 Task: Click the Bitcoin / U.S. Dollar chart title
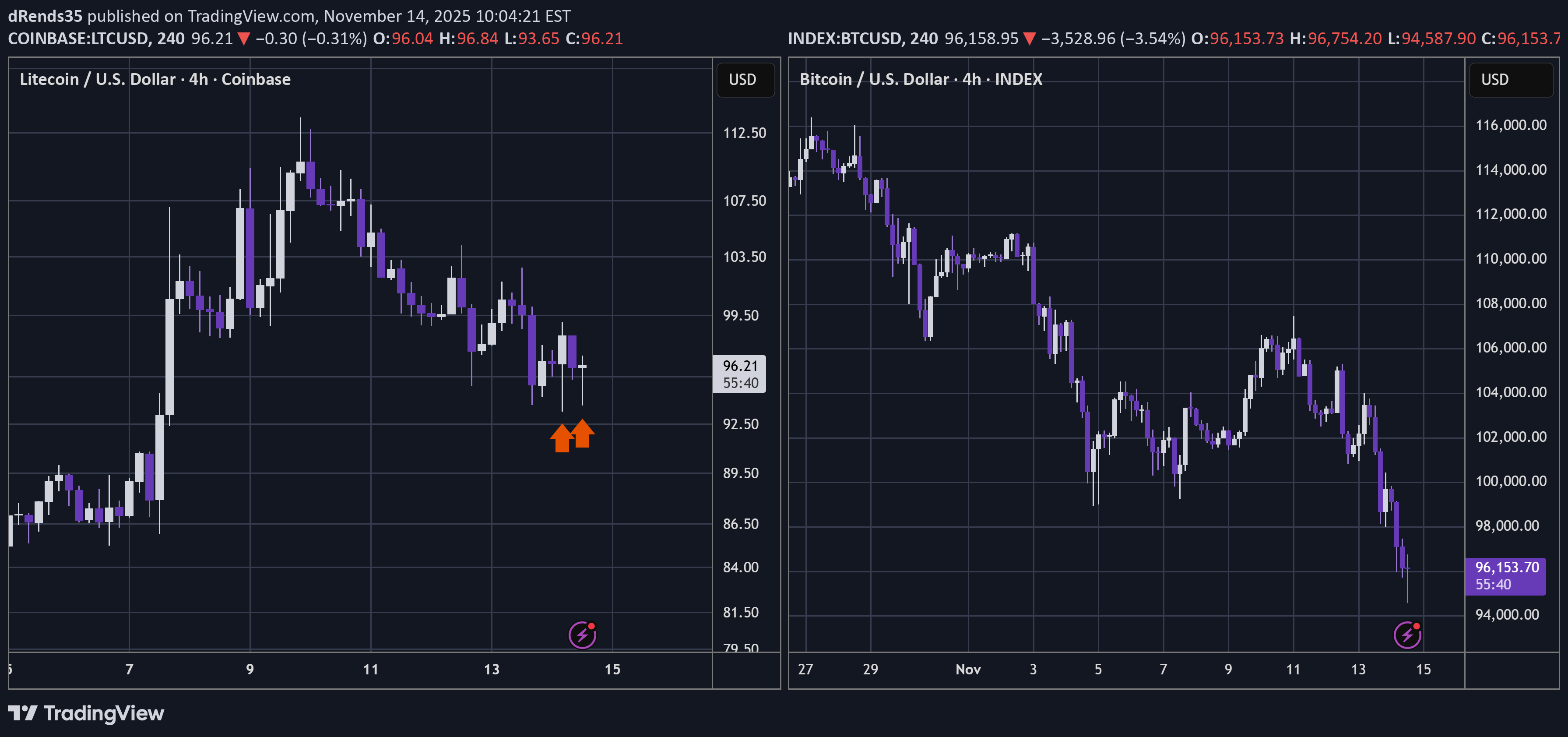coord(920,80)
